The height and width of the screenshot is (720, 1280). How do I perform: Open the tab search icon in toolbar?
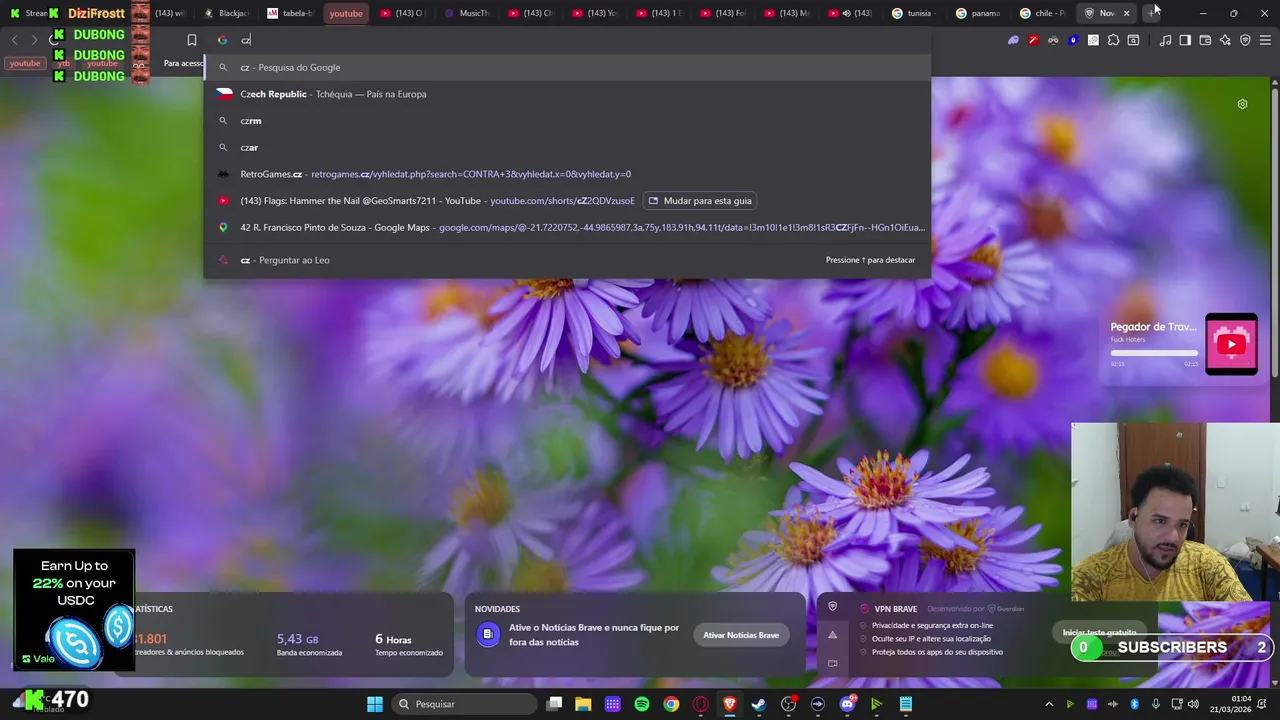point(1133,40)
